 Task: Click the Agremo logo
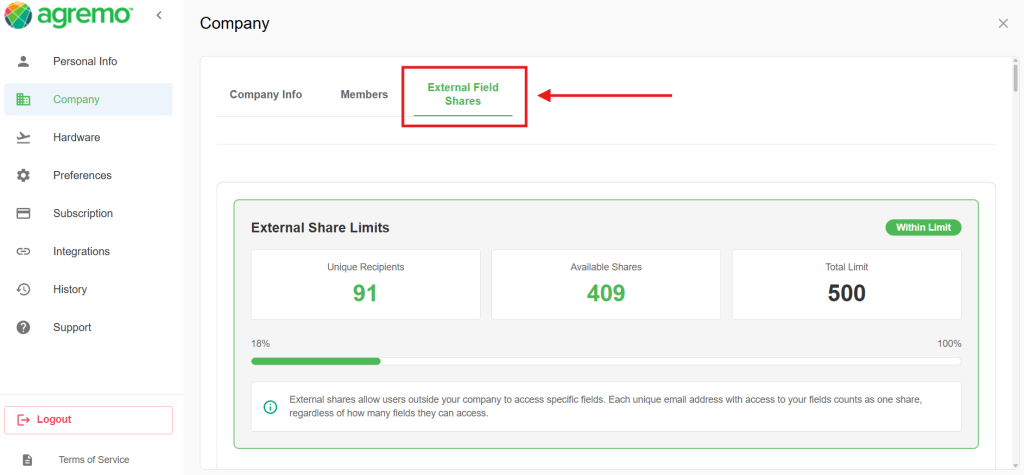point(69,15)
